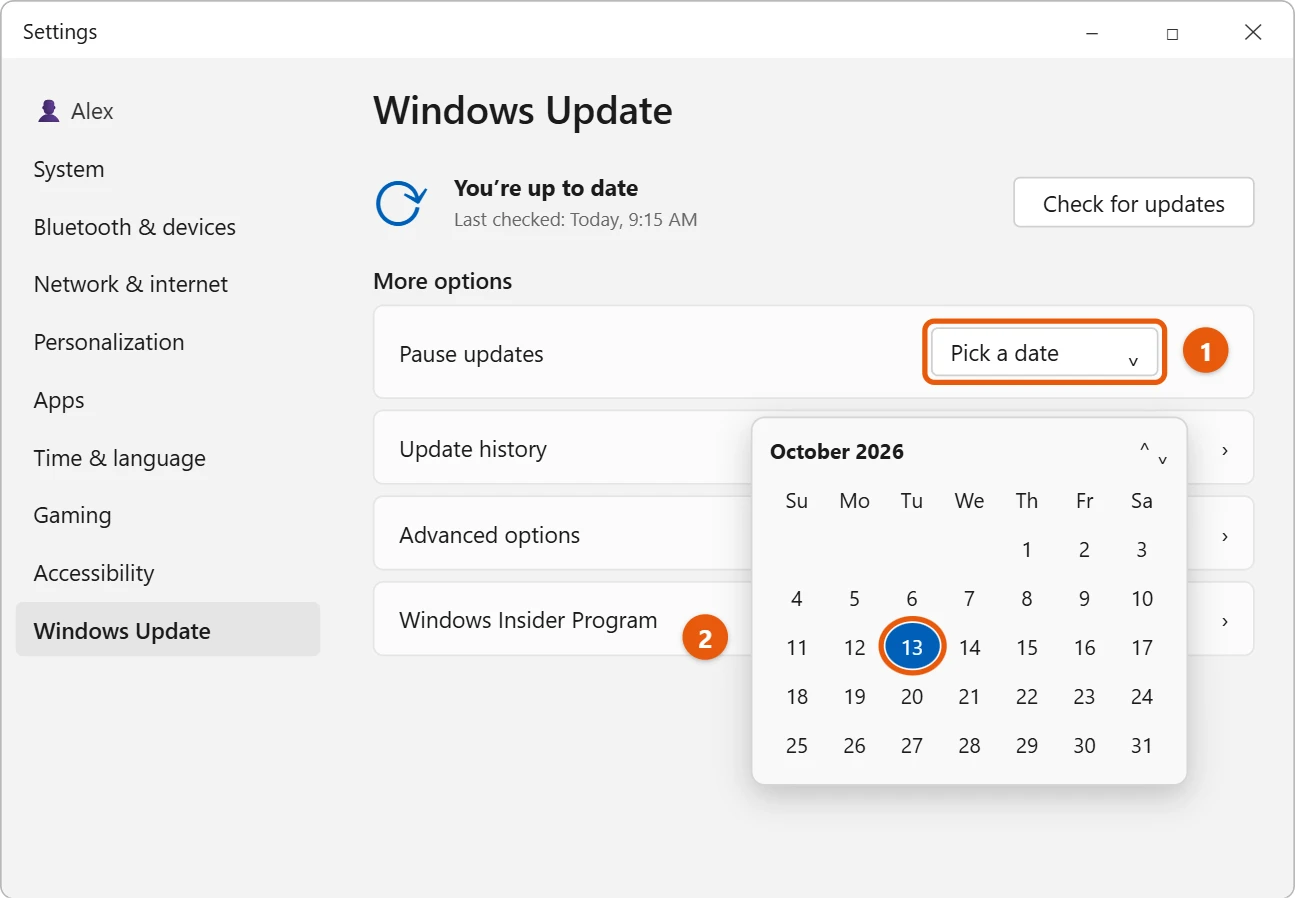
Task: Expand Update history chevron
Action: pos(1225,450)
